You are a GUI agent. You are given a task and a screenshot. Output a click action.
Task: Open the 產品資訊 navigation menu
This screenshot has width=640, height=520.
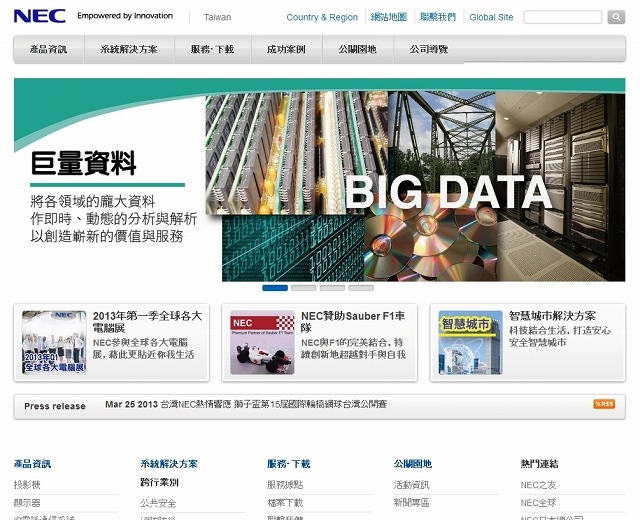(48, 49)
